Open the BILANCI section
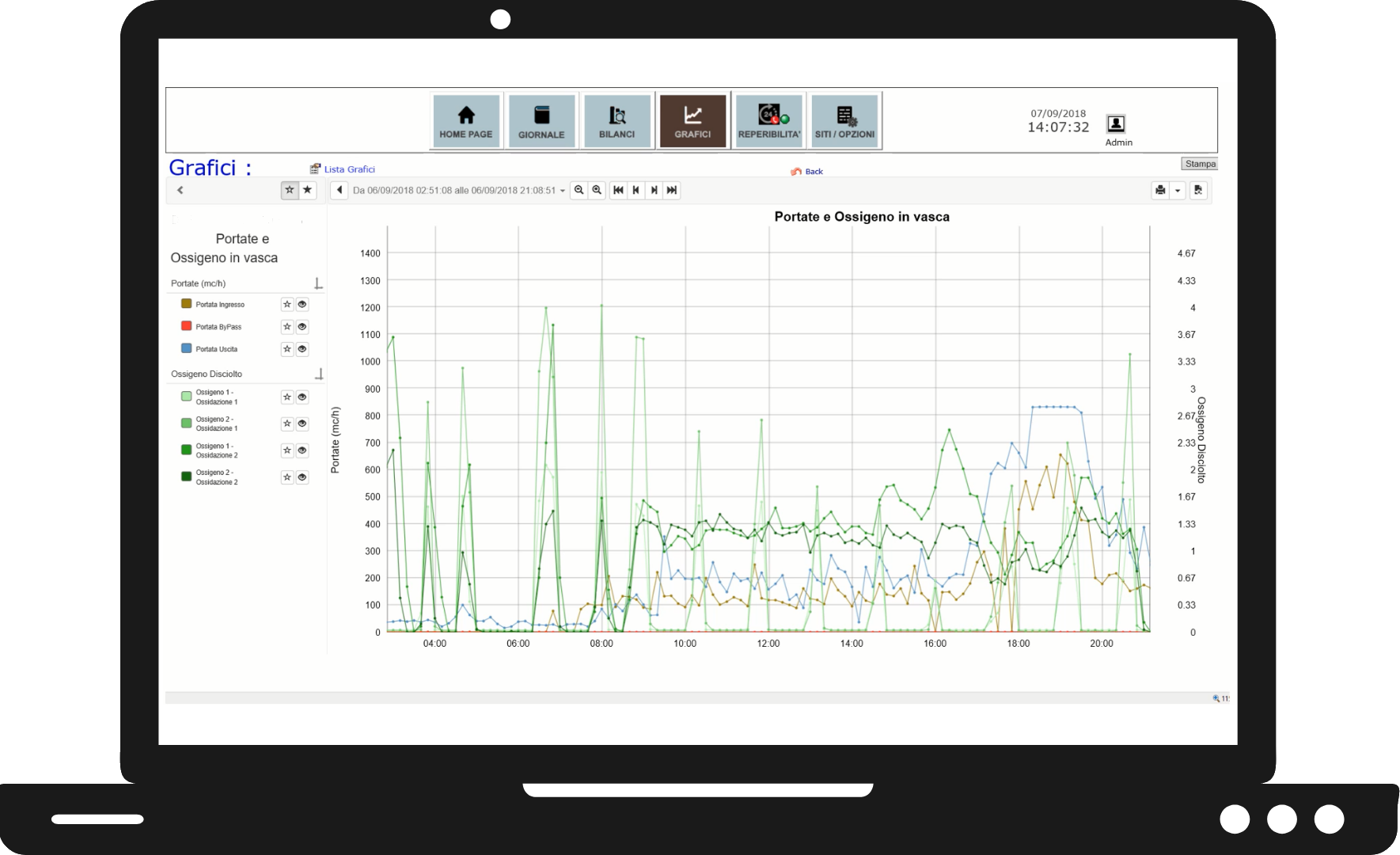This screenshot has height=855, width=1400. (x=617, y=120)
